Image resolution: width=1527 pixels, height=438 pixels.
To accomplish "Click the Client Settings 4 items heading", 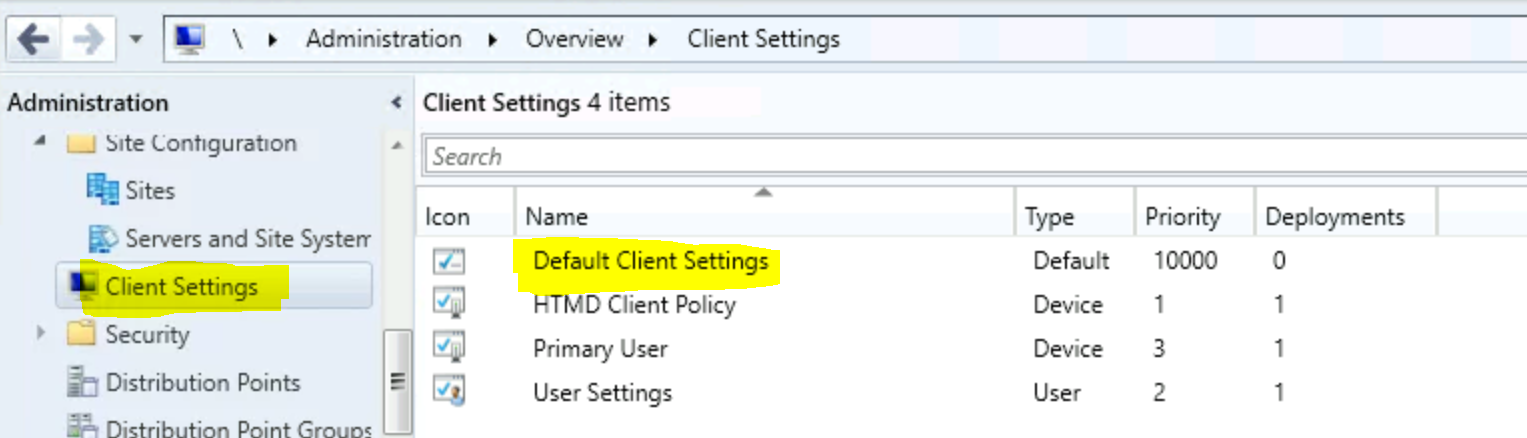I will tap(546, 102).
